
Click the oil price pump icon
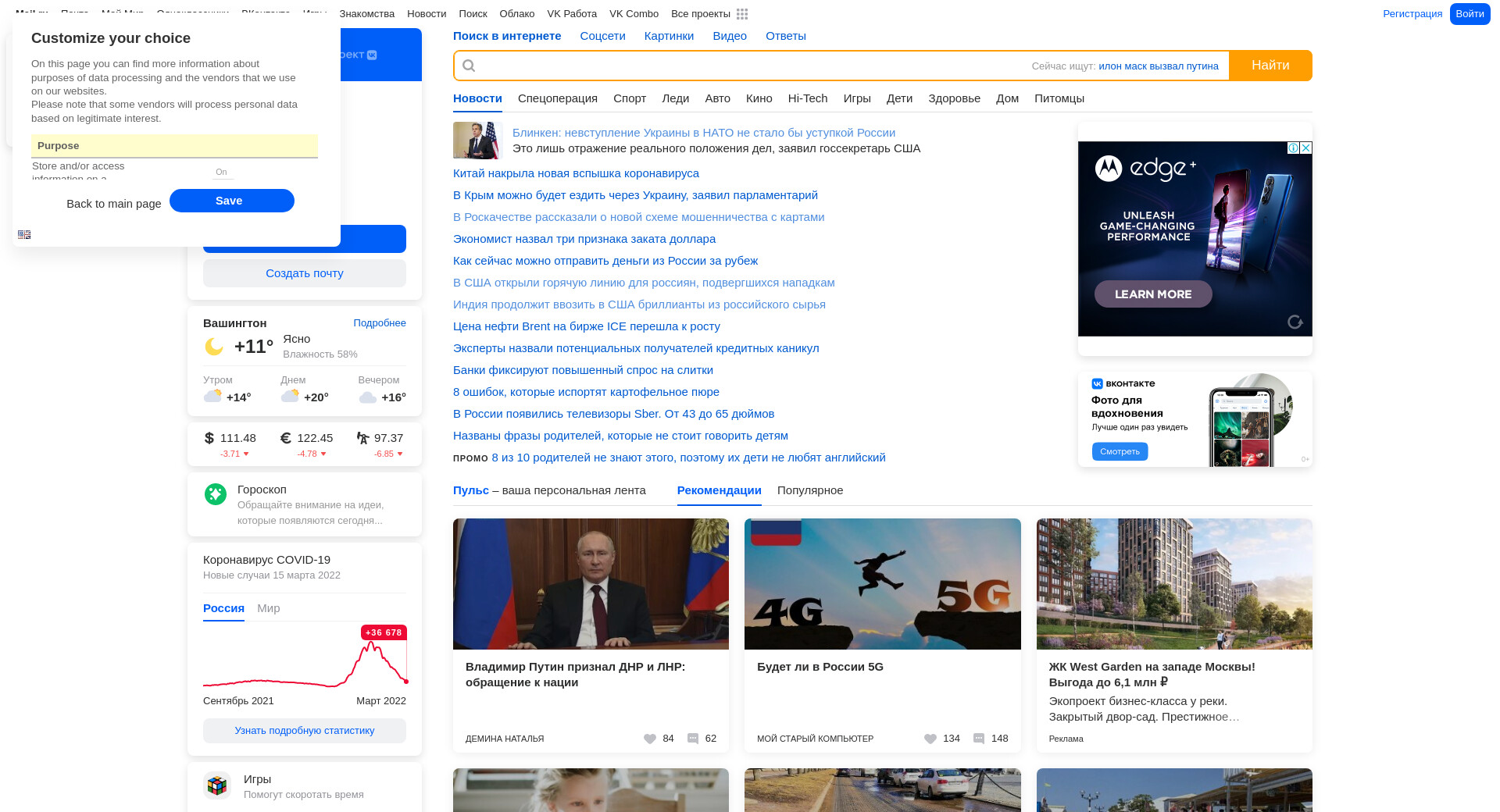[363, 438]
